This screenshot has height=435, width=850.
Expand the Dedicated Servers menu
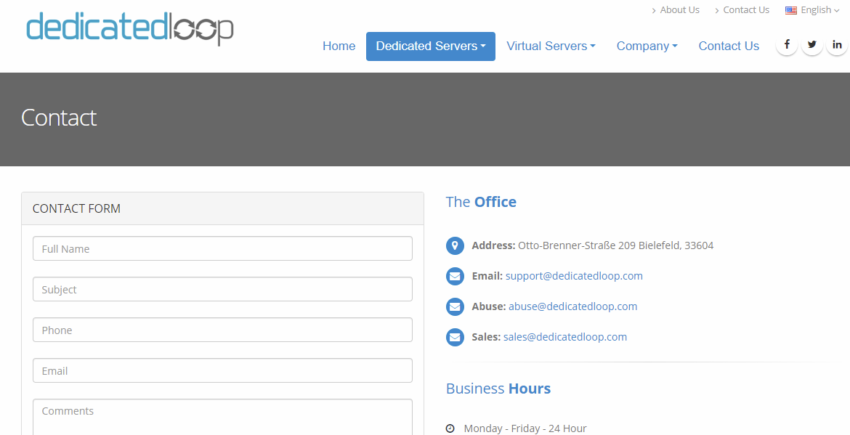430,46
